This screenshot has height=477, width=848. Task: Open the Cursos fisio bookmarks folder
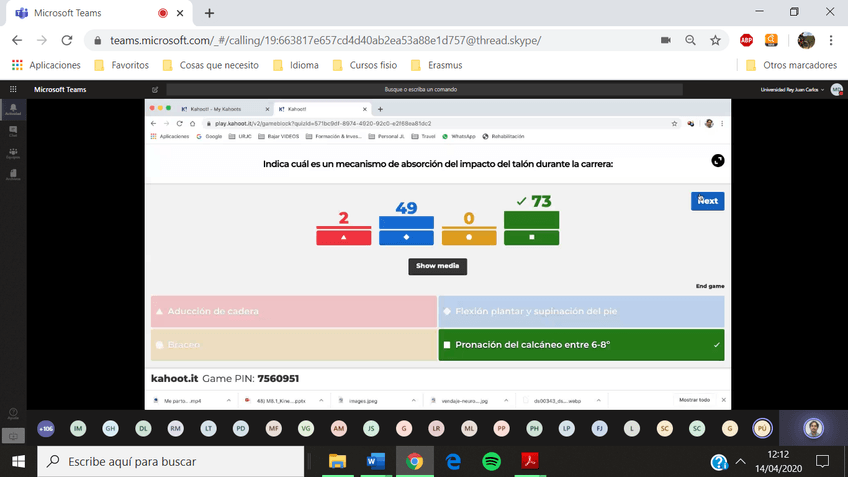tap(365, 65)
